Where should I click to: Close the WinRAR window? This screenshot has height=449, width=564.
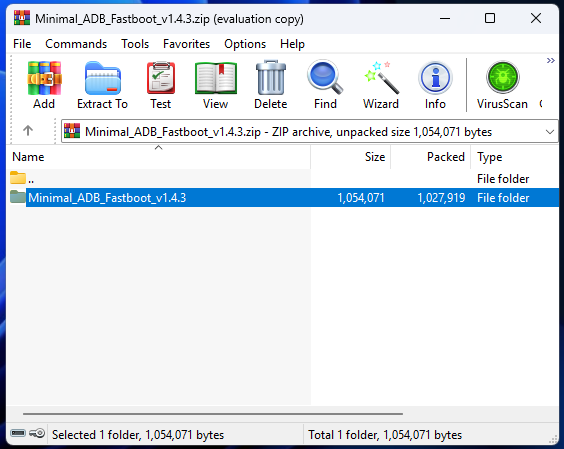(x=536, y=18)
